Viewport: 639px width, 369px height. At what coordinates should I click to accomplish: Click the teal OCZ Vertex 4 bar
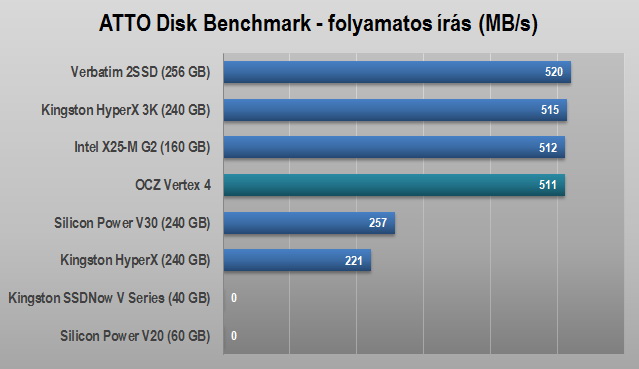[394, 185]
